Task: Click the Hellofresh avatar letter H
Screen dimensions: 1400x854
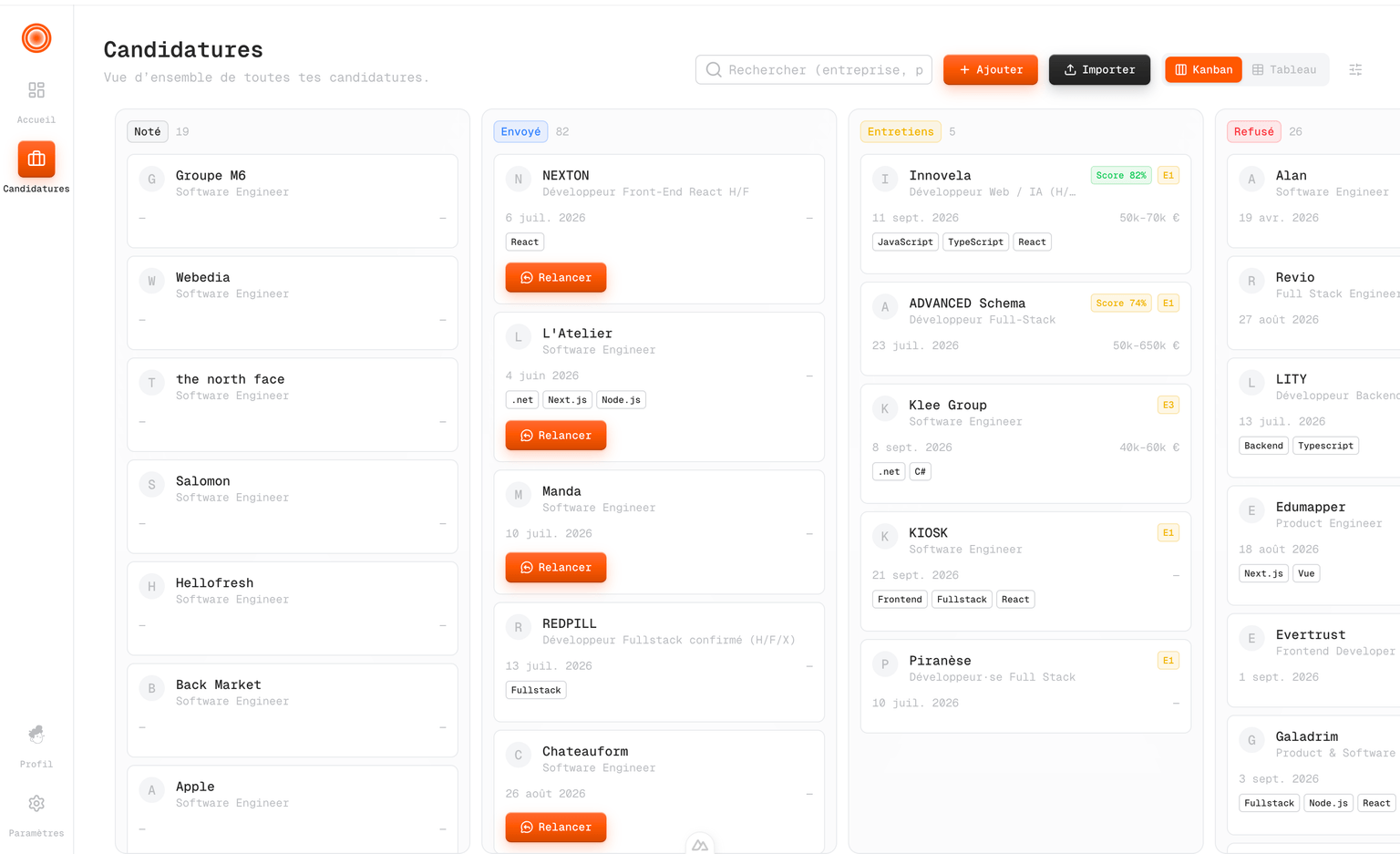Action: [152, 587]
